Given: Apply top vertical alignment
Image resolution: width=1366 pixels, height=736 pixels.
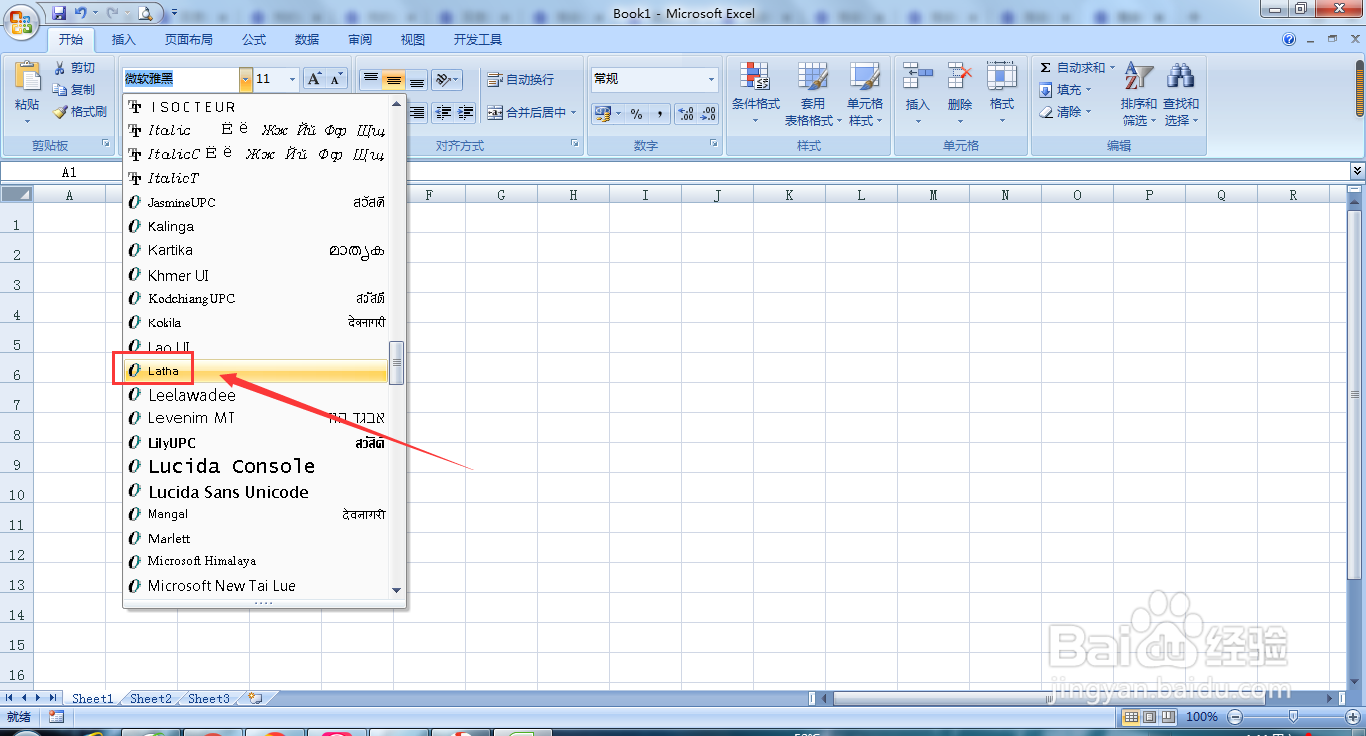Looking at the screenshot, I should pos(370,79).
